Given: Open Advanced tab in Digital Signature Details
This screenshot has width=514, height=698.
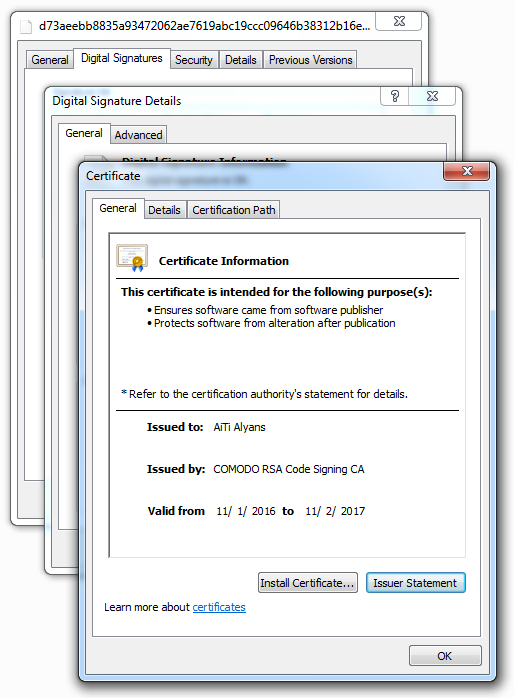Looking at the screenshot, I should [x=138, y=135].
